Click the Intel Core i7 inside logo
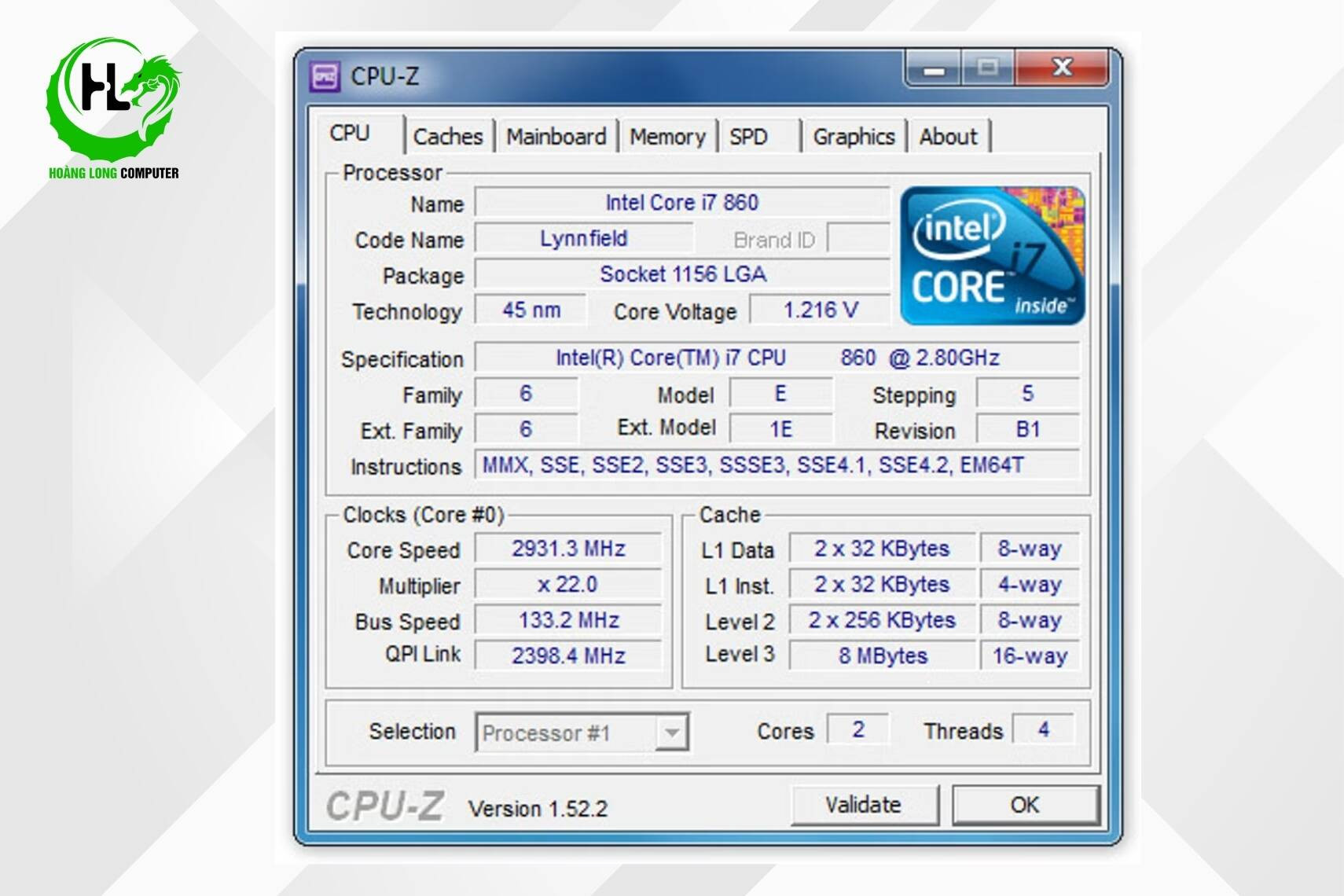 pos(993,255)
